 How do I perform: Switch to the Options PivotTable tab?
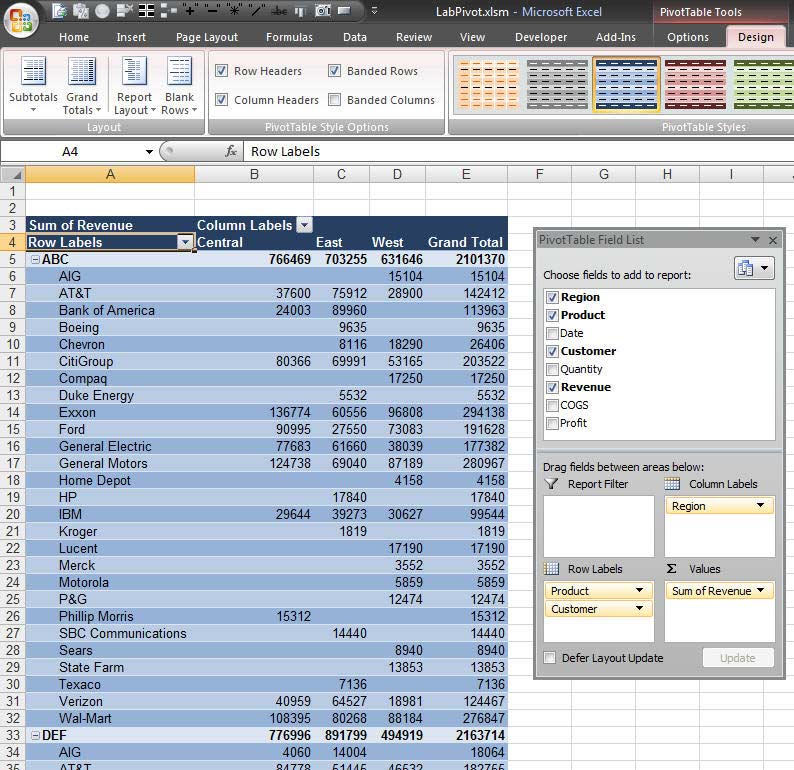(x=688, y=37)
